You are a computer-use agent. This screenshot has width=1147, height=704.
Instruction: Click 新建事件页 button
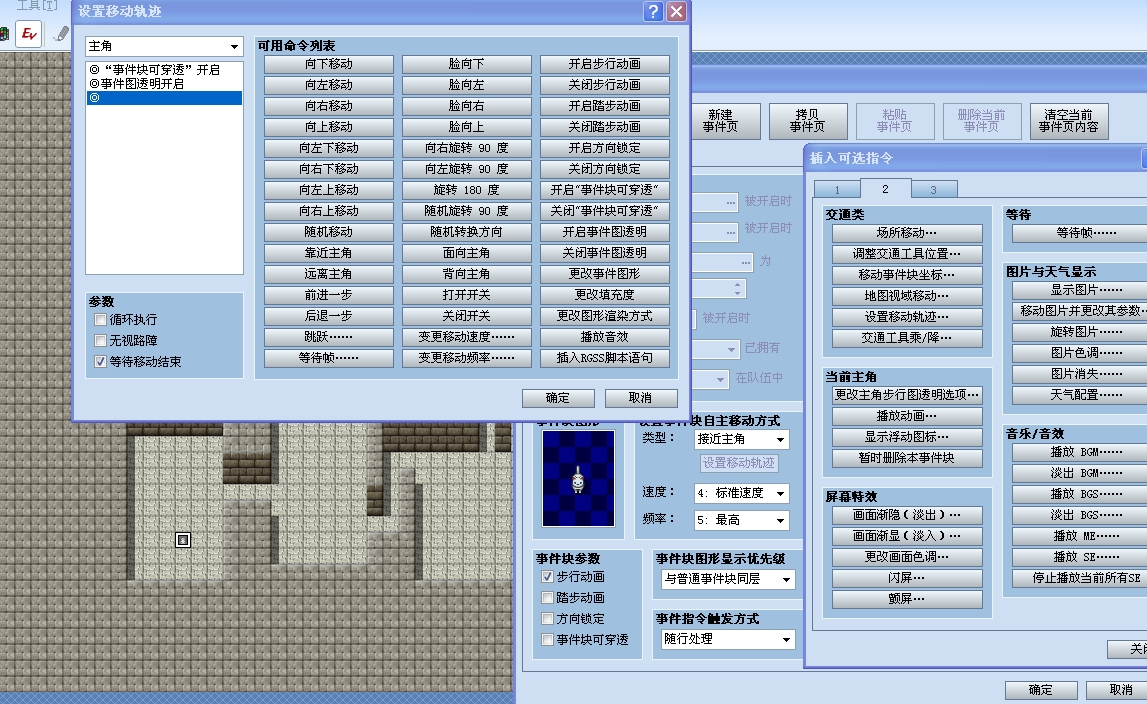(x=721, y=121)
